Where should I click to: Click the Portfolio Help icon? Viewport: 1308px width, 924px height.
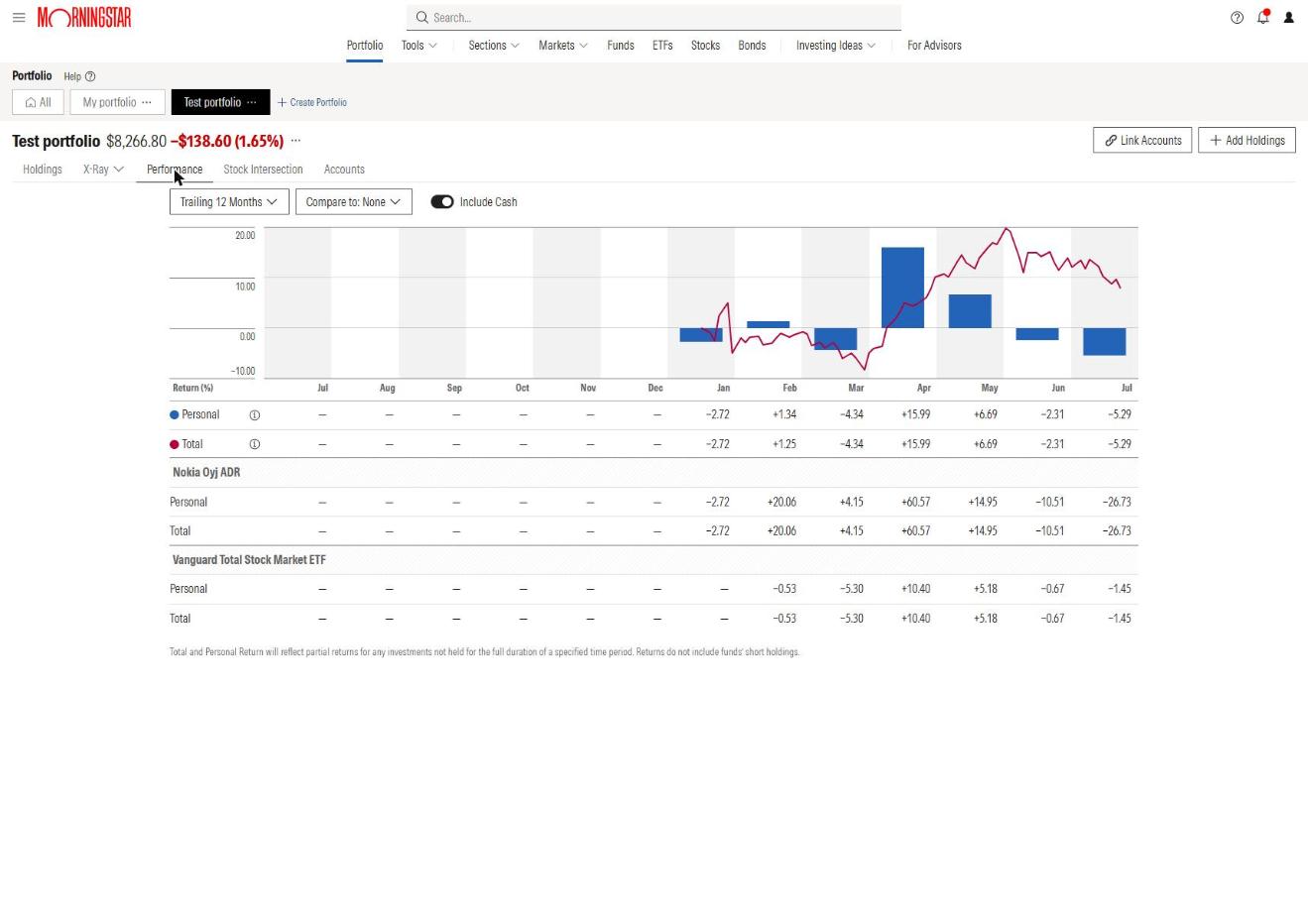90,76
